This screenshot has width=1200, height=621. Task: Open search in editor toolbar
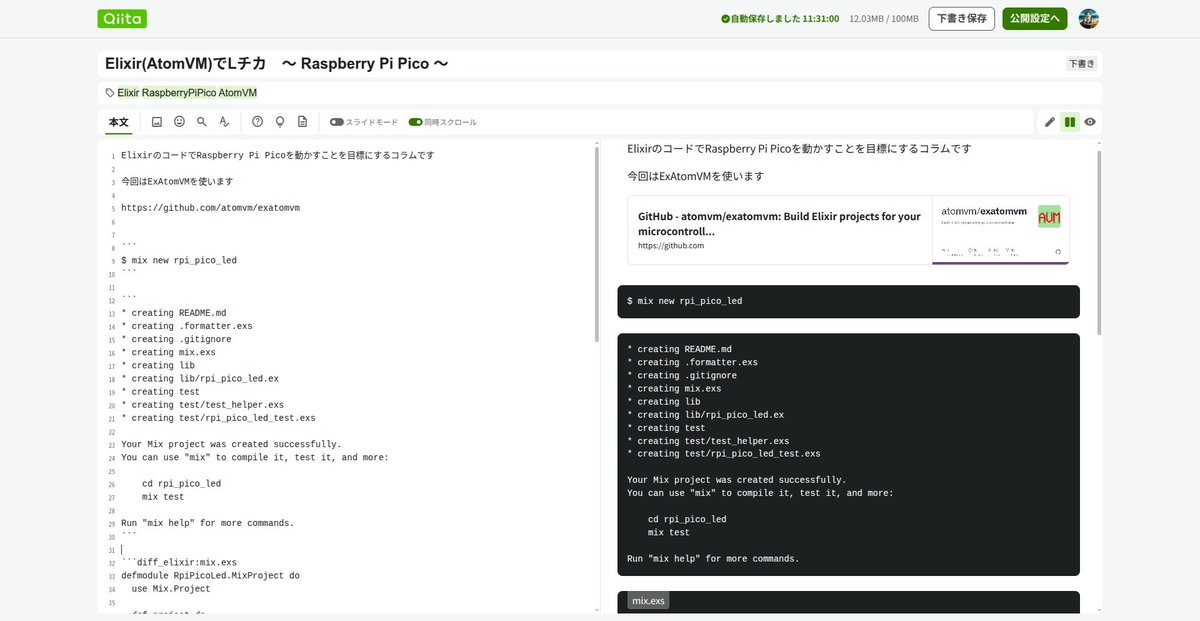click(202, 122)
